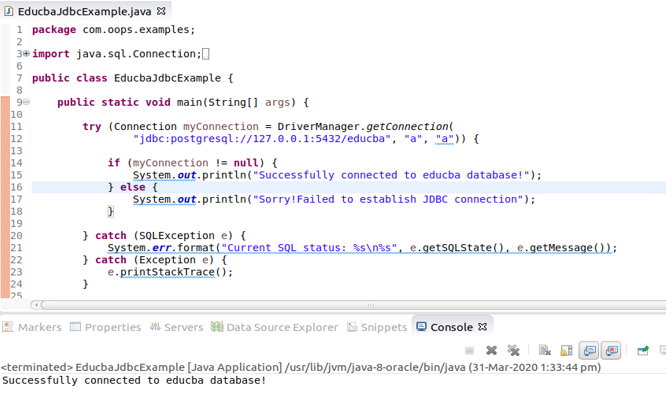
Task: Click 'if (myConnection != null)' condition
Action: click(186, 163)
